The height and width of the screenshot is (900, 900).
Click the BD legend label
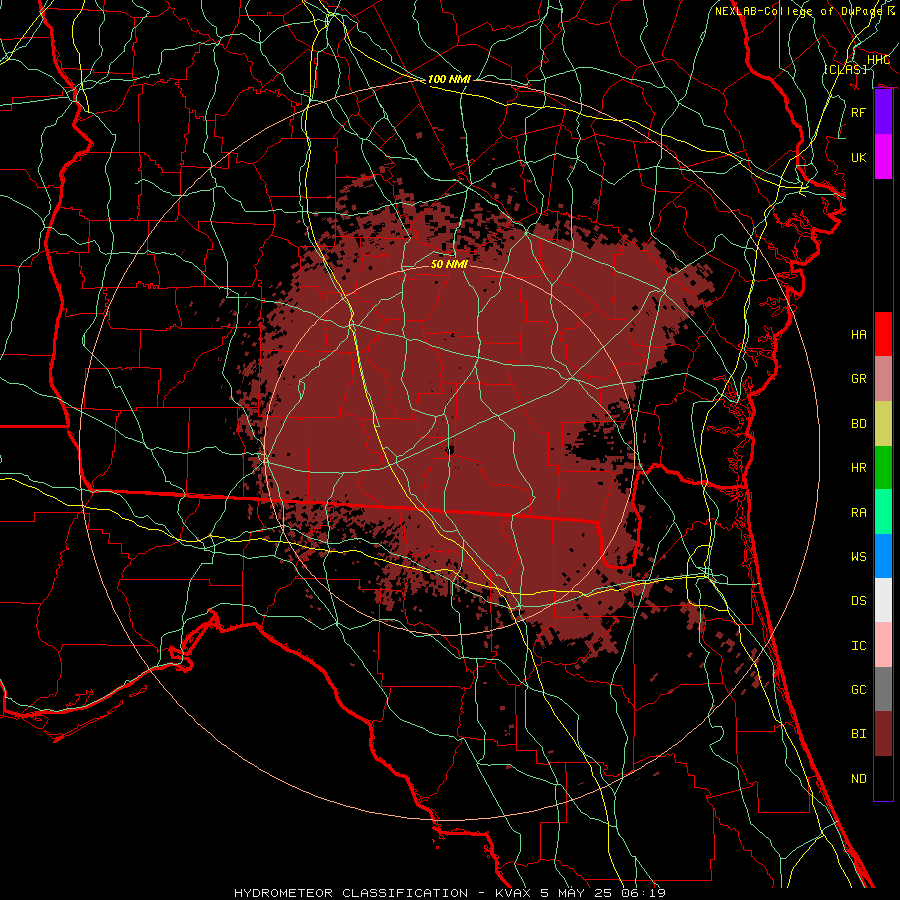click(859, 424)
